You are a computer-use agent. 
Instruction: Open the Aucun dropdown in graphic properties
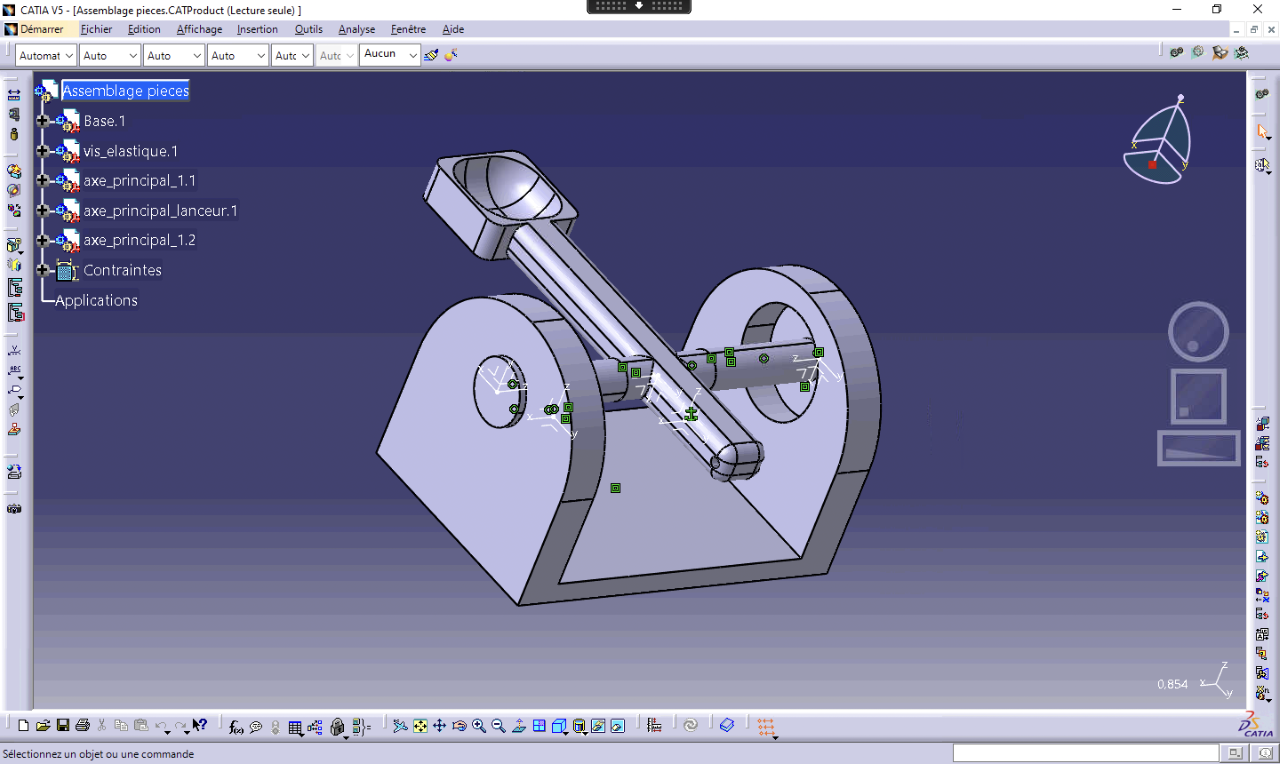411,55
